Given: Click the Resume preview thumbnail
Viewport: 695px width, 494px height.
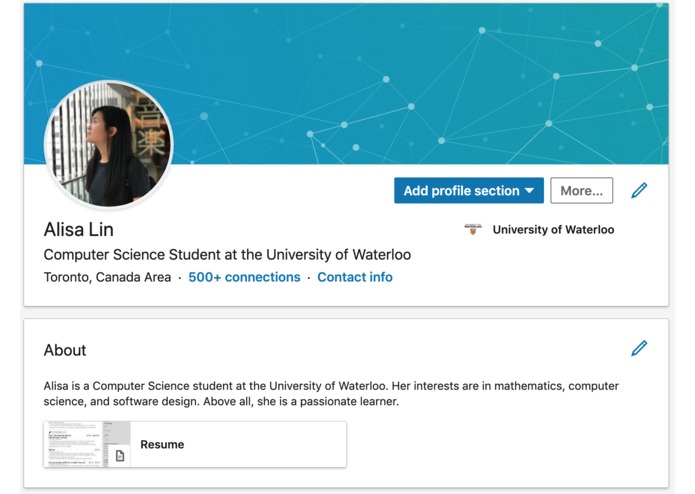Looking at the screenshot, I should [x=87, y=444].
